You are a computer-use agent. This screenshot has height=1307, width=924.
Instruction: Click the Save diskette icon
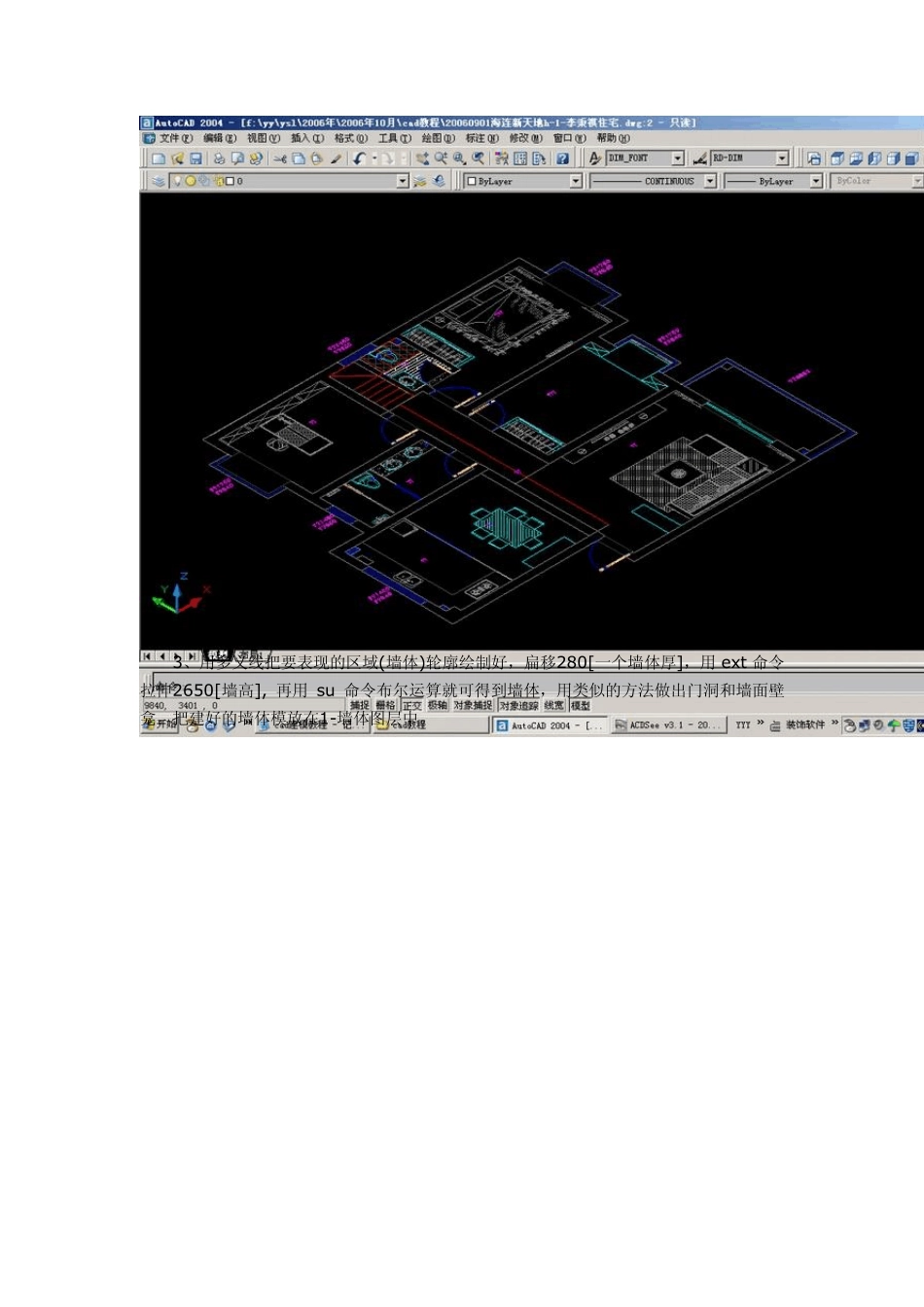pyautogui.click(x=195, y=159)
